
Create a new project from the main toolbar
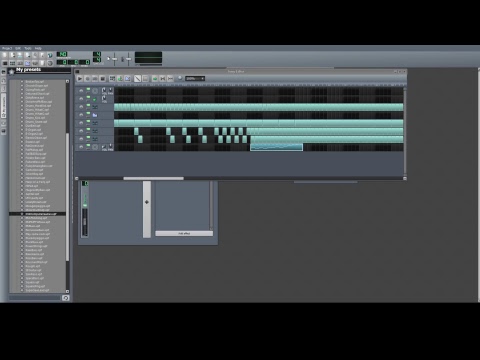(5, 55)
